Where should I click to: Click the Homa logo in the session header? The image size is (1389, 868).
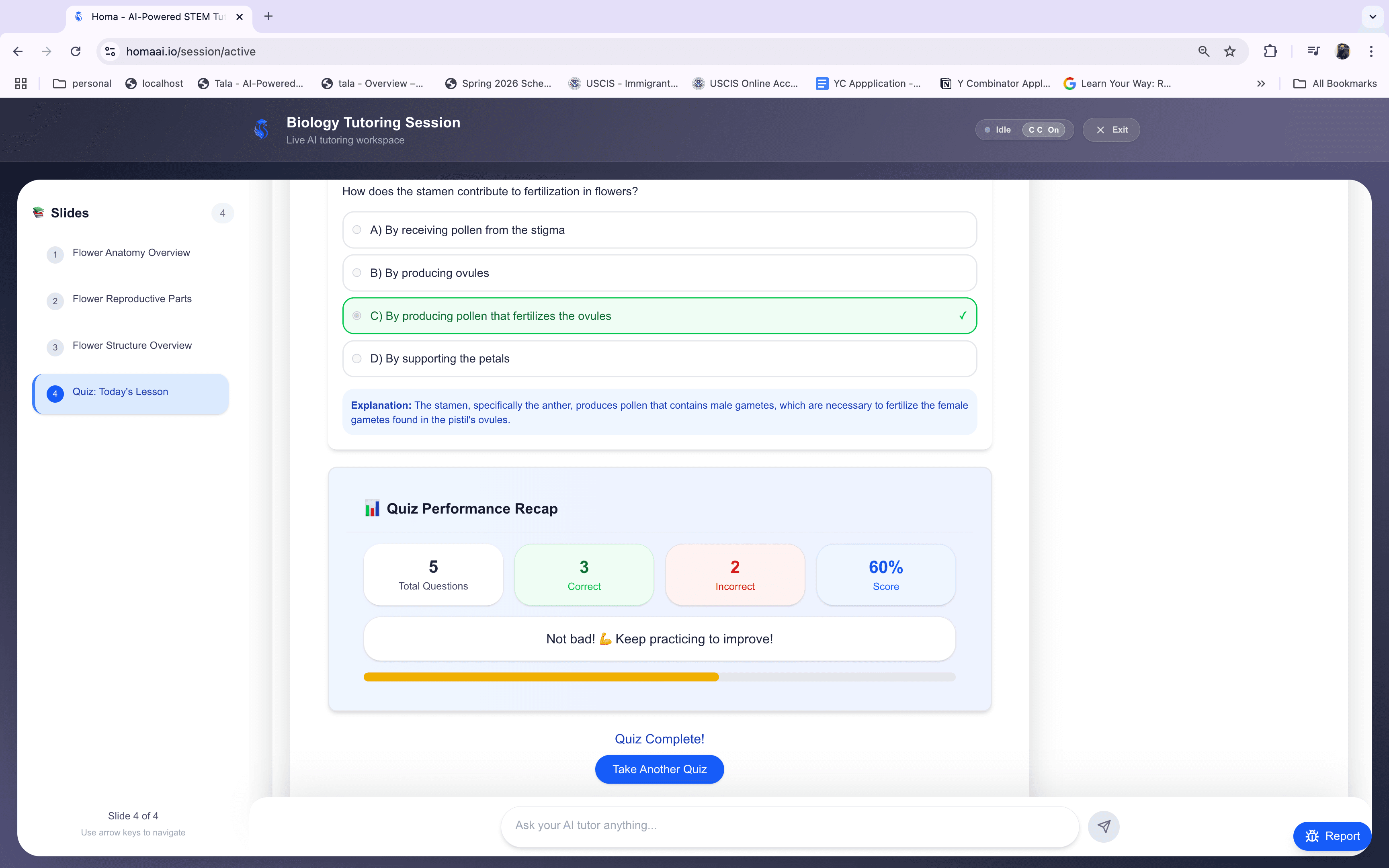coord(262,130)
